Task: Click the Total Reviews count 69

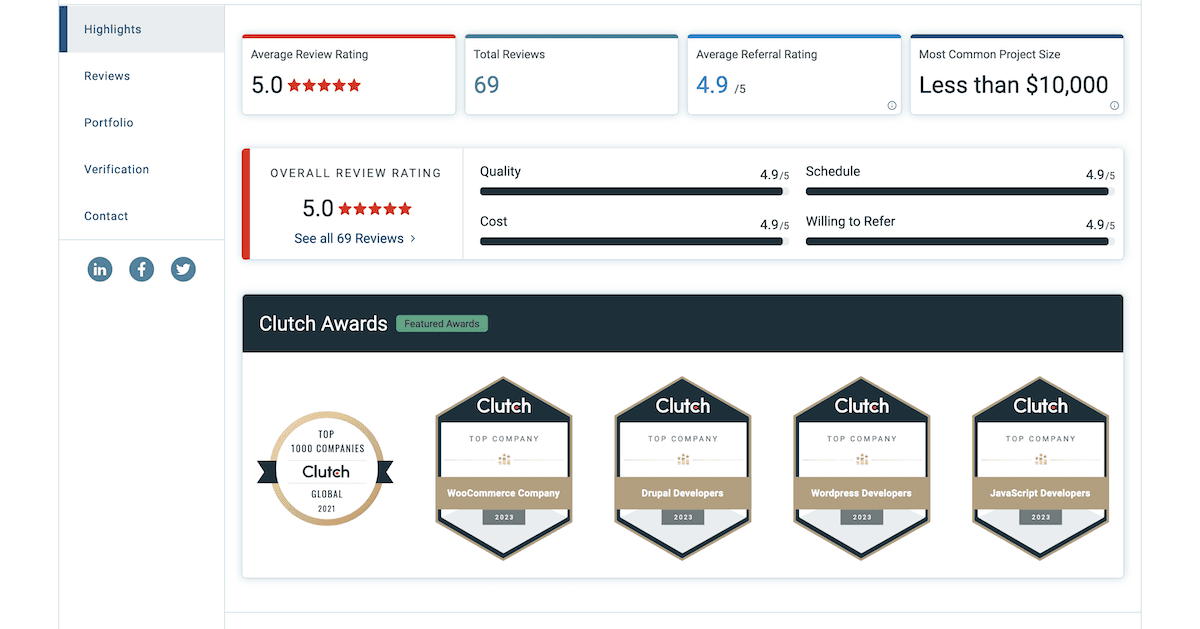Action: tap(486, 85)
